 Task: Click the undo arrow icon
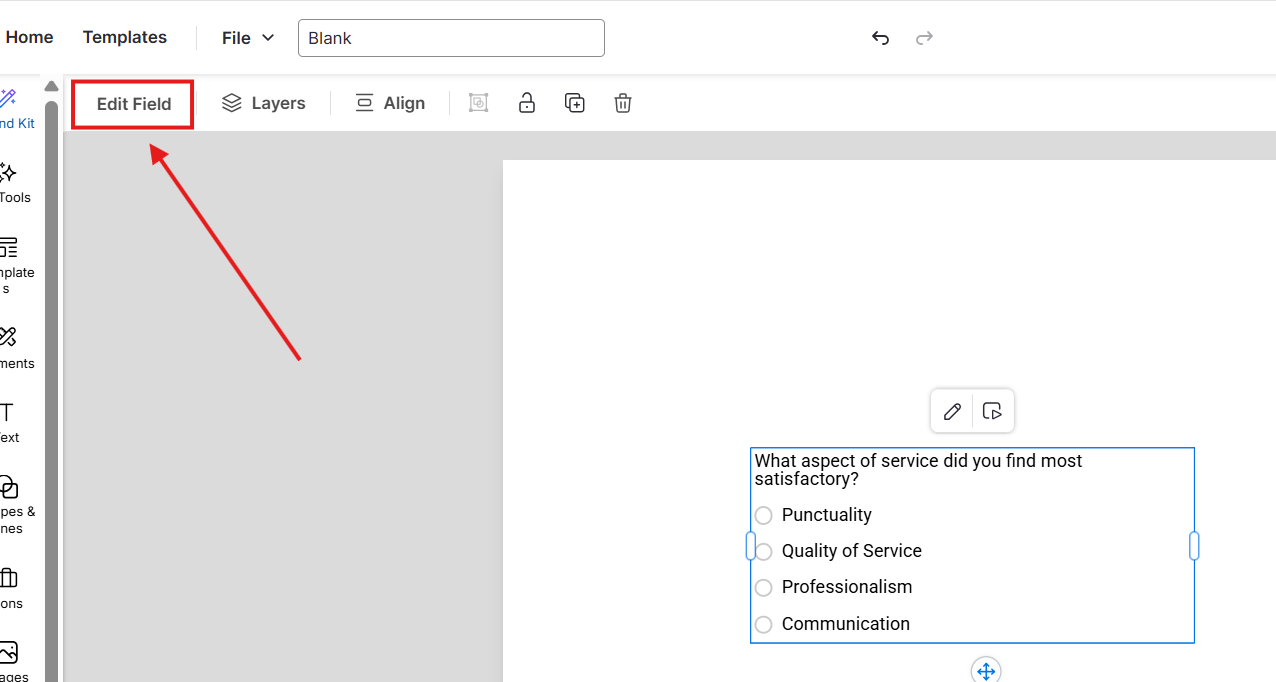[x=880, y=38]
